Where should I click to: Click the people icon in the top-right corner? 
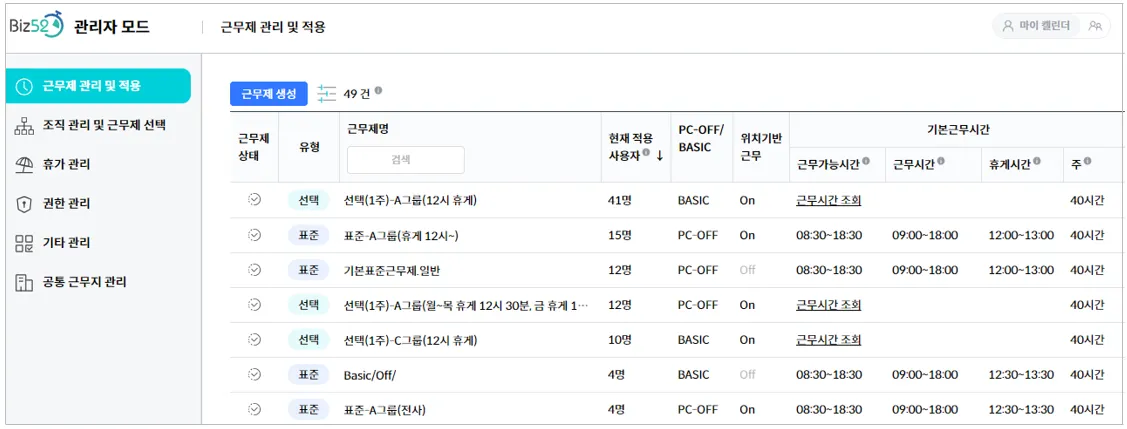pos(1095,27)
